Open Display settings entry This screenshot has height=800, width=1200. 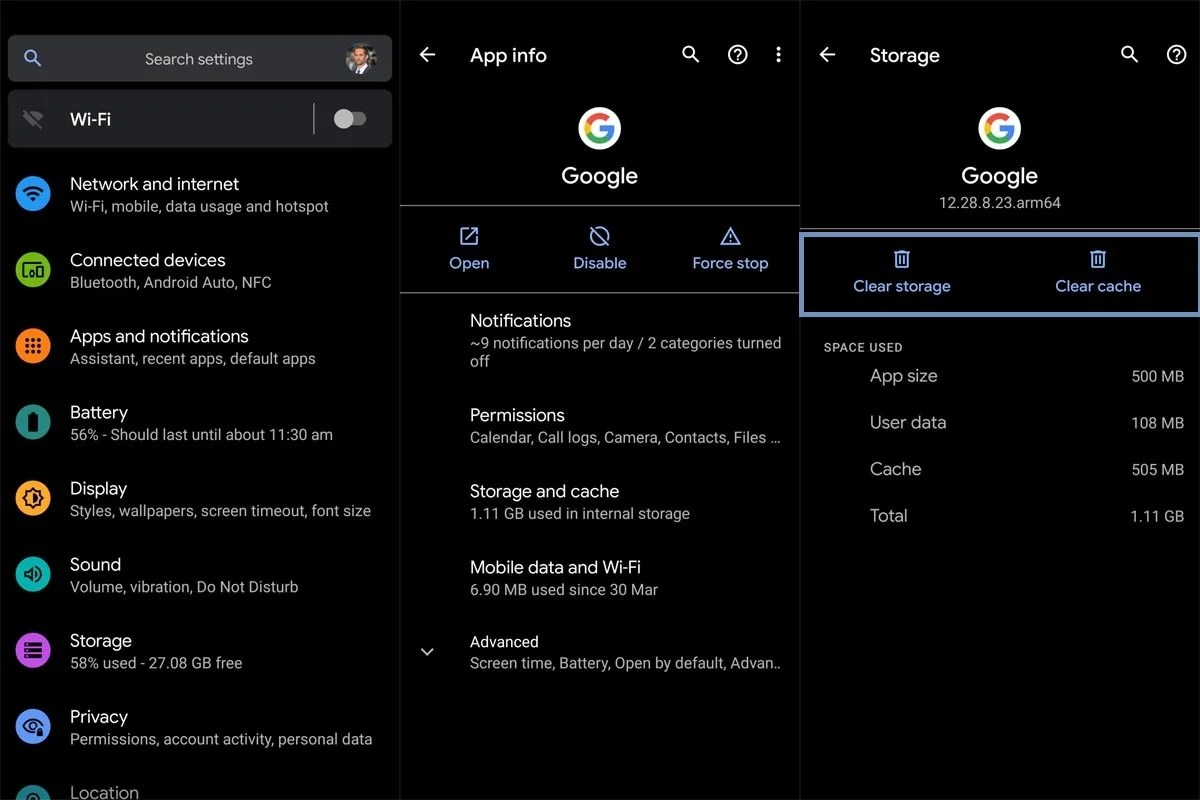point(200,498)
